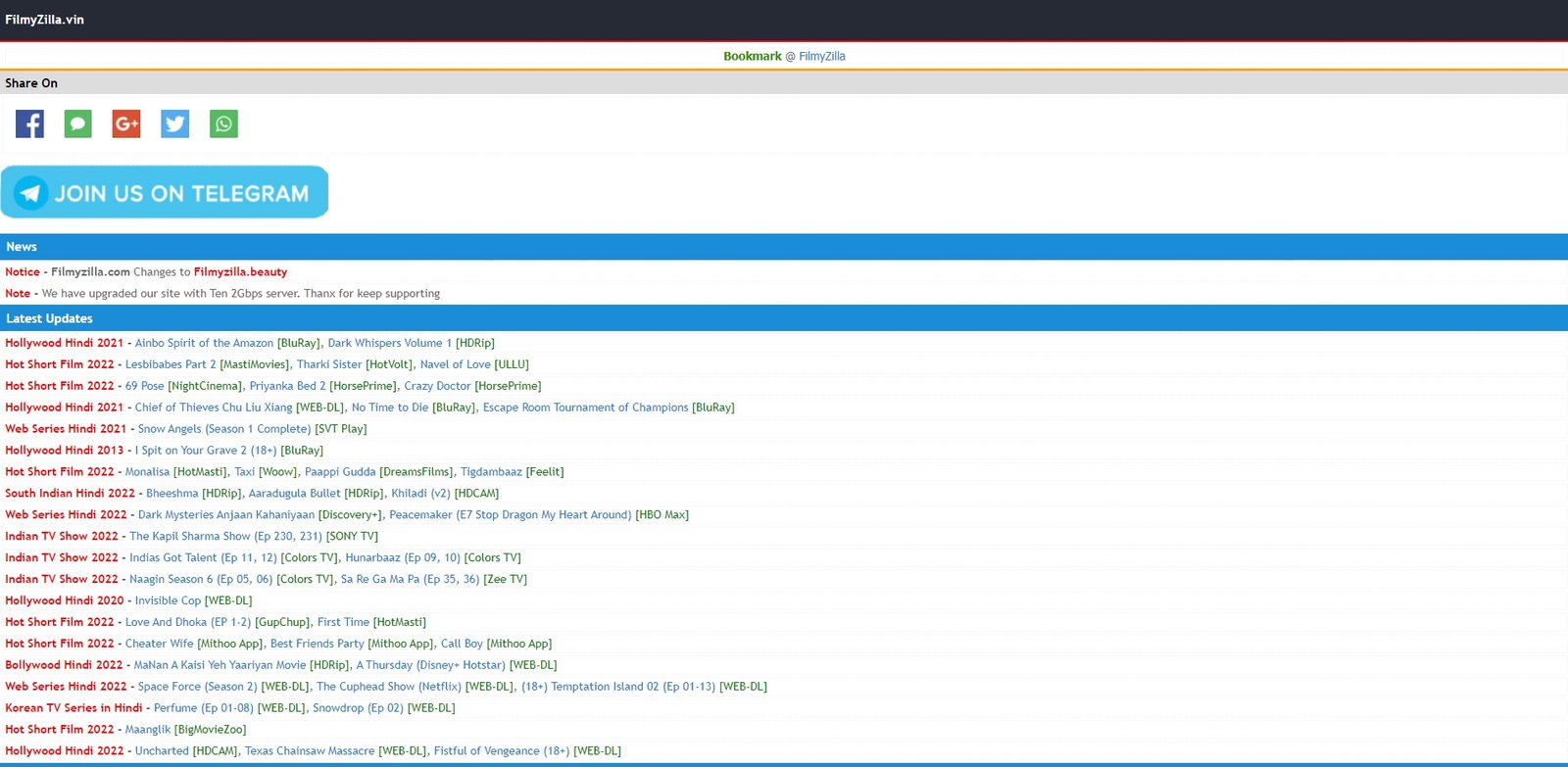The image size is (1568, 767).
Task: Click 'South Indian Hindi 2022' label
Action: pyautogui.click(x=70, y=494)
